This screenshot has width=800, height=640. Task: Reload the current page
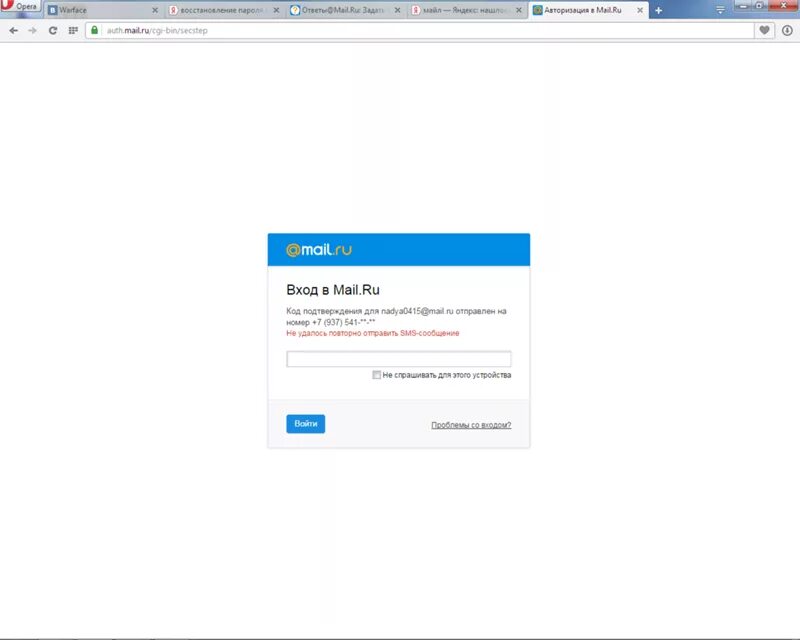[x=53, y=31]
